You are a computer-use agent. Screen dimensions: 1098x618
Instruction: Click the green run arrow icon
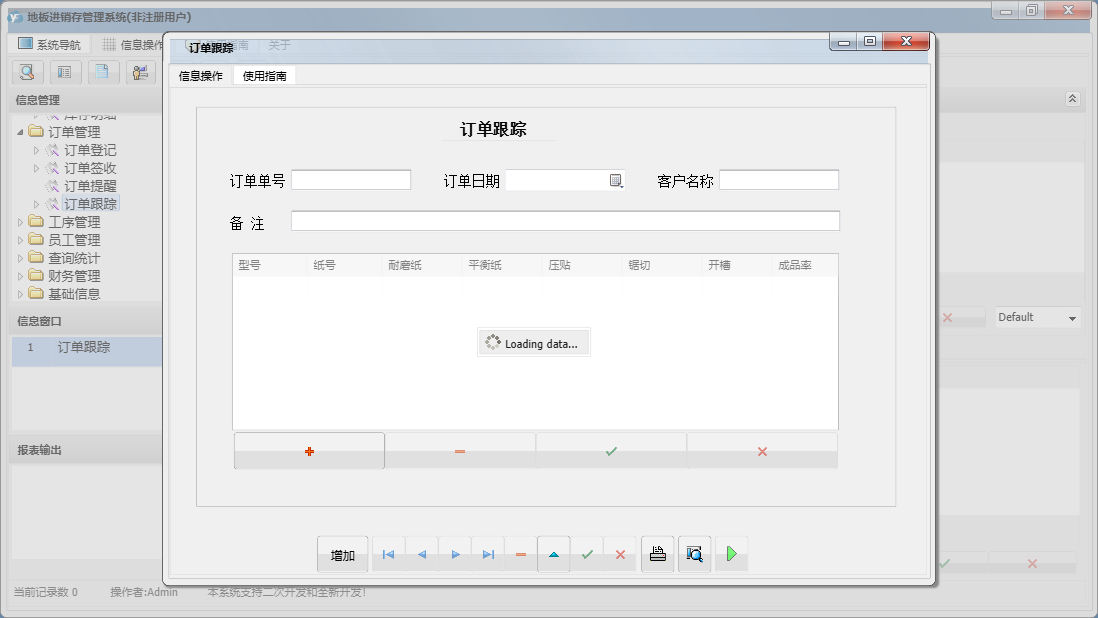(x=731, y=553)
